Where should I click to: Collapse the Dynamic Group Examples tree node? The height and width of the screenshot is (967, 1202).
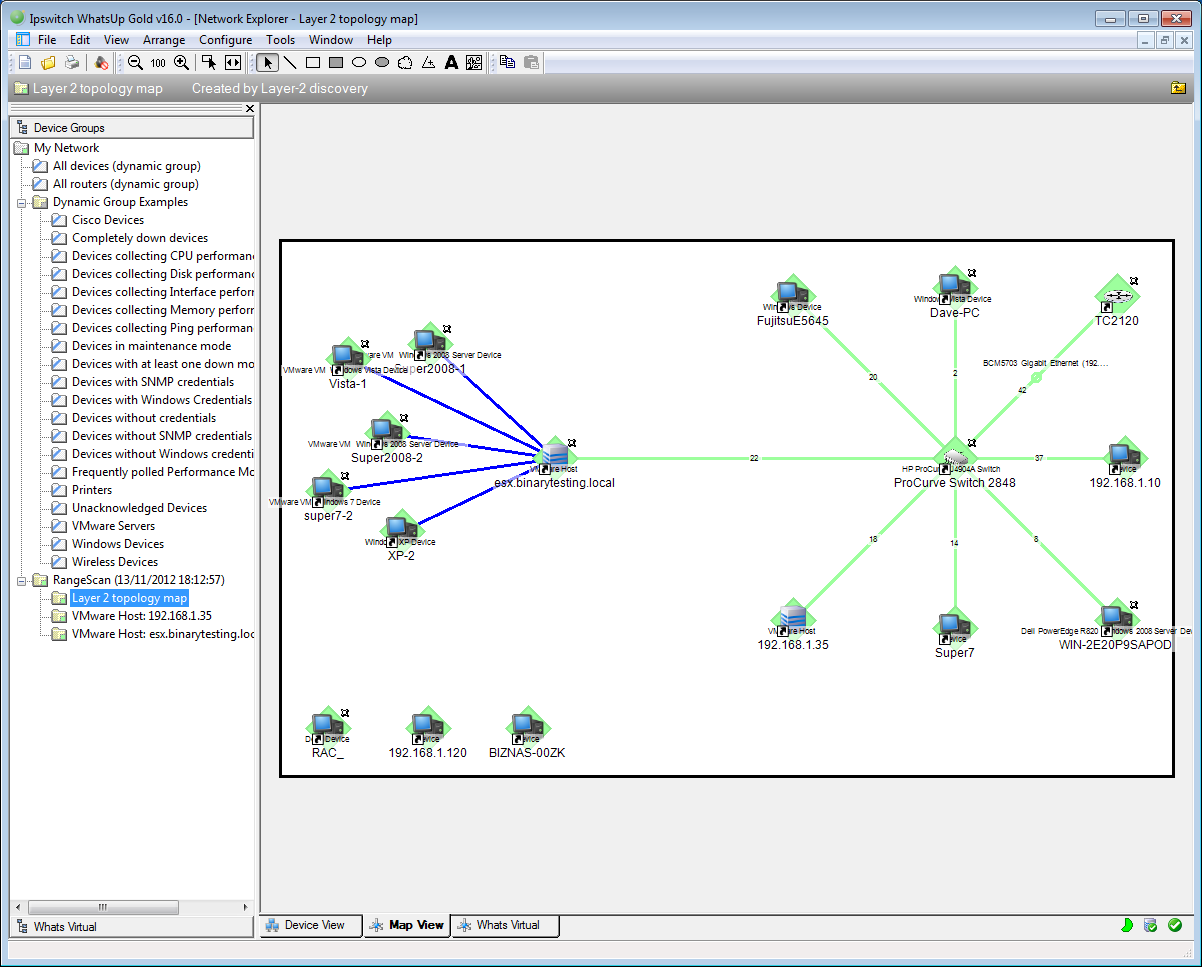pyautogui.click(x=23, y=202)
